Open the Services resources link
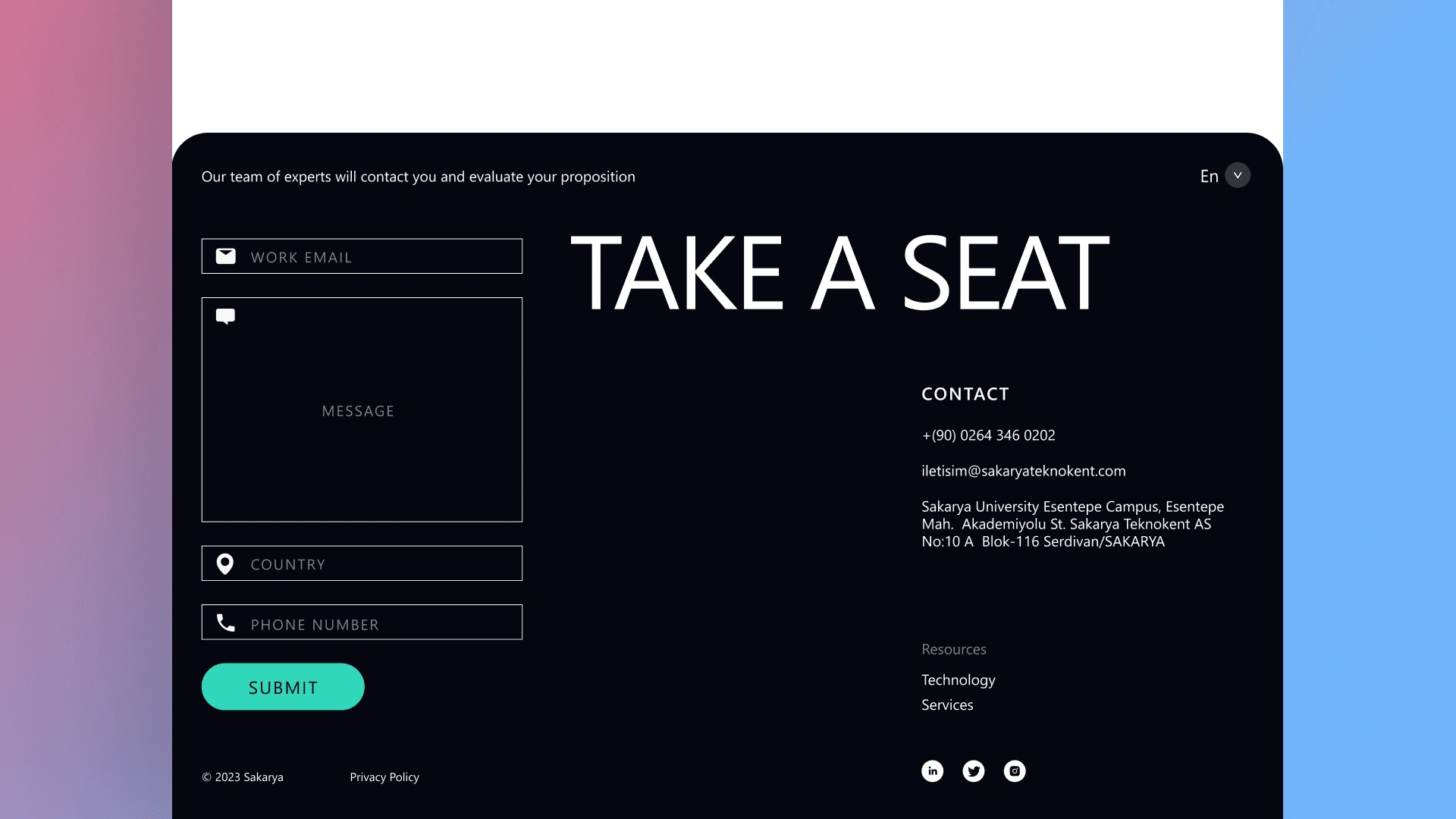The width and height of the screenshot is (1456, 819). coord(947,705)
